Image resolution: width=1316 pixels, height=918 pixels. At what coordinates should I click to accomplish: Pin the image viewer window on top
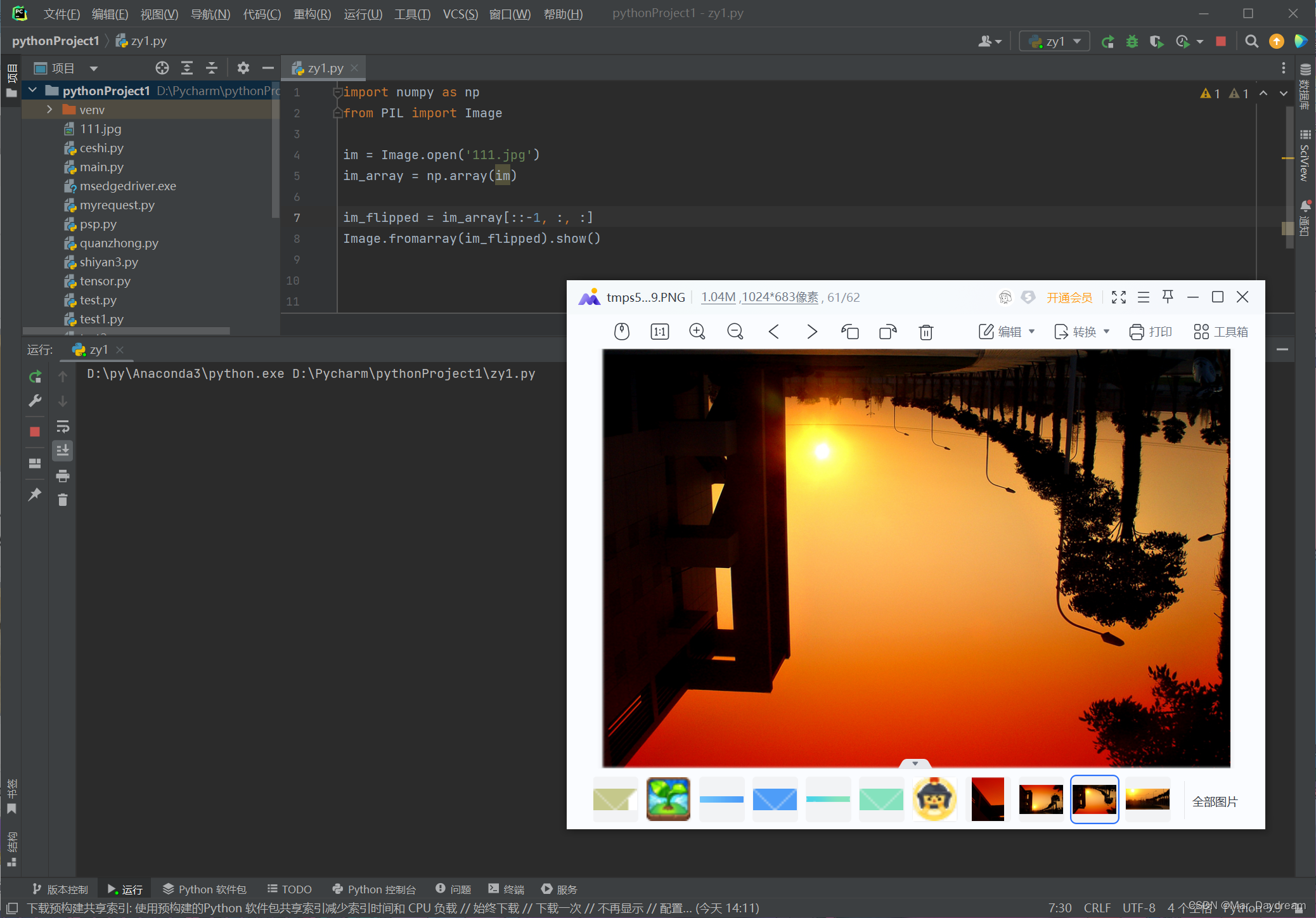point(1168,297)
